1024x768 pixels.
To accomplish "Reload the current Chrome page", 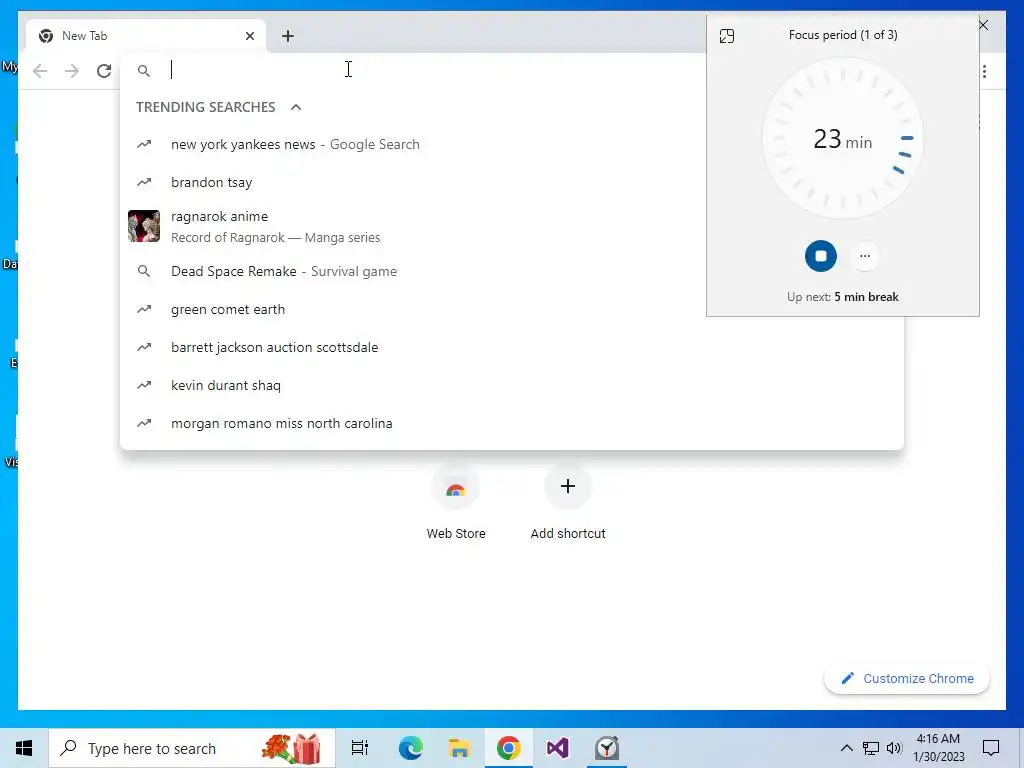I will [104, 71].
